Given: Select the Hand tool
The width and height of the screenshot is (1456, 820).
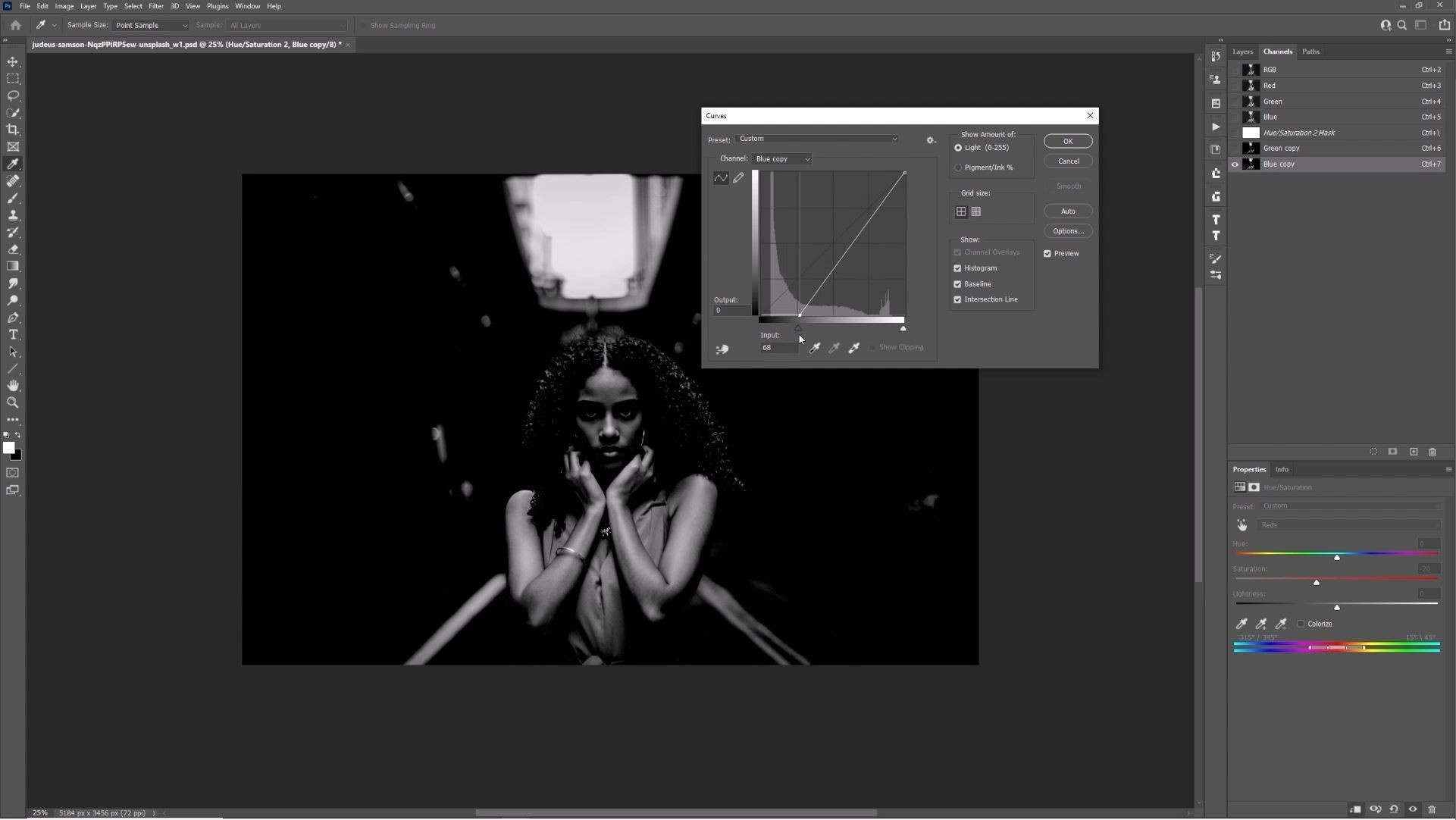Looking at the screenshot, I should pos(13,386).
